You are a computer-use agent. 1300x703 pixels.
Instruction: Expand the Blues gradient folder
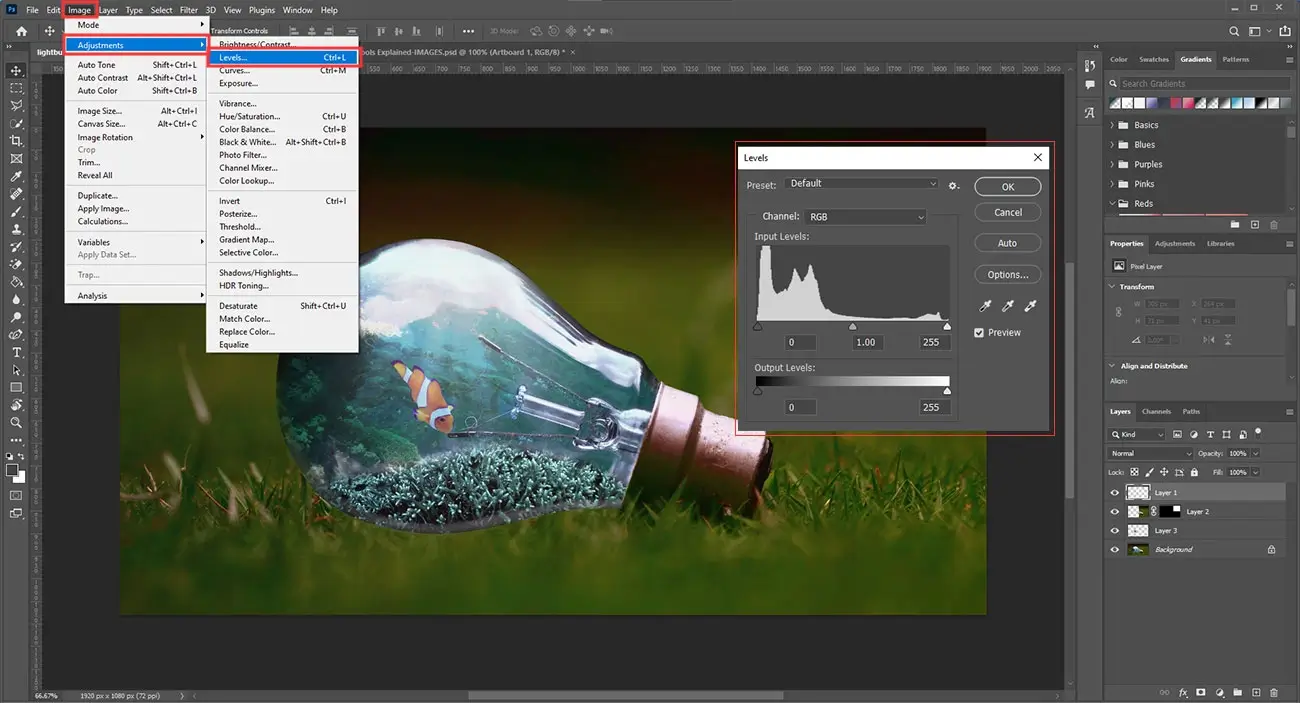pyautogui.click(x=1113, y=145)
